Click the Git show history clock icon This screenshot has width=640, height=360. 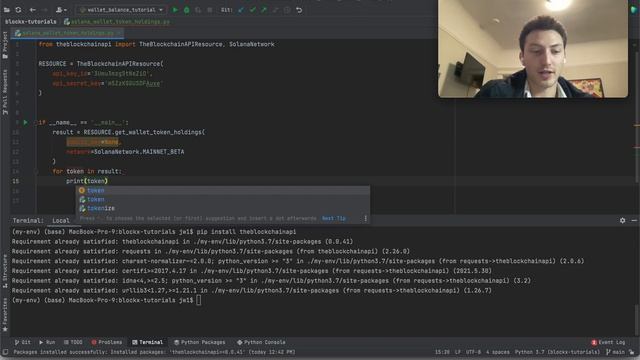coord(287,10)
